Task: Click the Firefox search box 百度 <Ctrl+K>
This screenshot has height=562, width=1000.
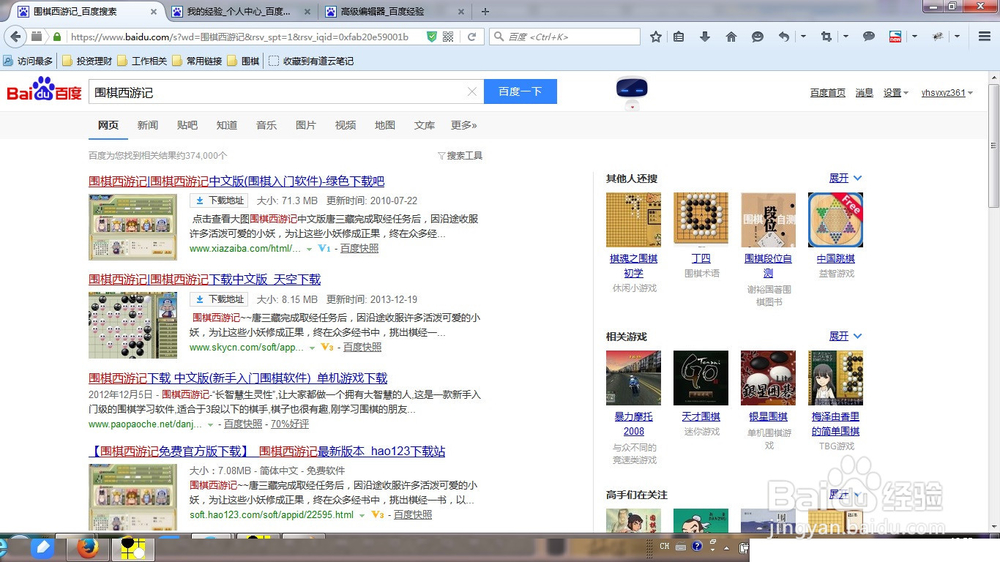Action: pos(564,37)
